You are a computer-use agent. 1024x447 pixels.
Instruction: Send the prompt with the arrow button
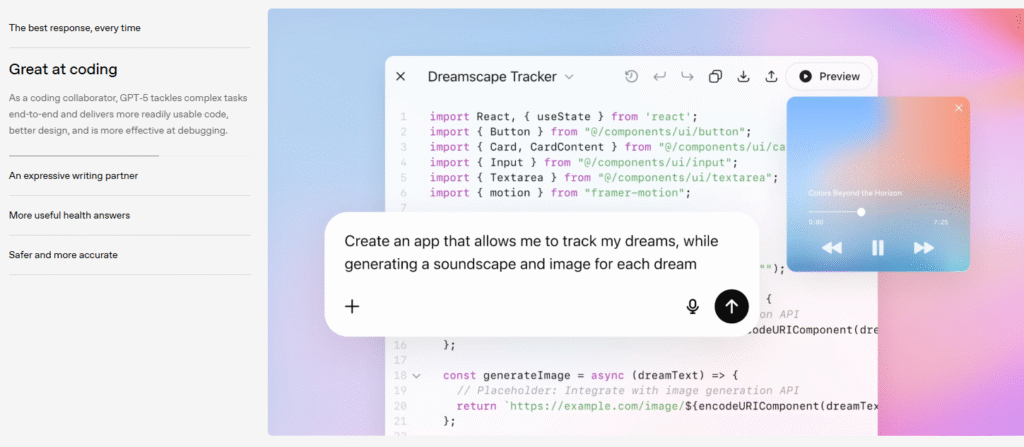coord(731,306)
